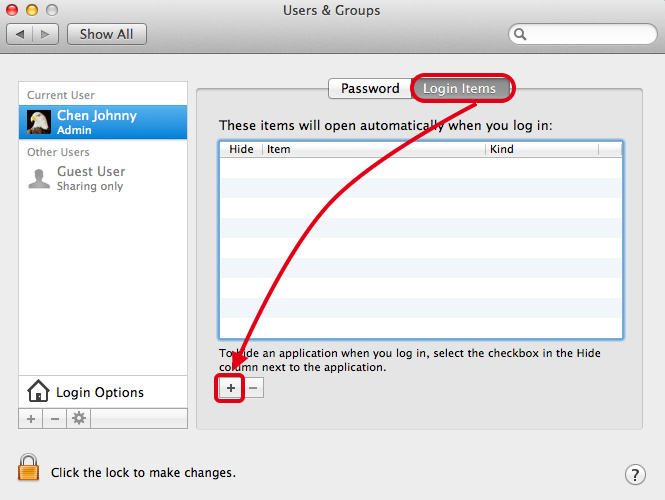Remove user with minus under user list
Screen dimensions: 665x500
coord(55,419)
